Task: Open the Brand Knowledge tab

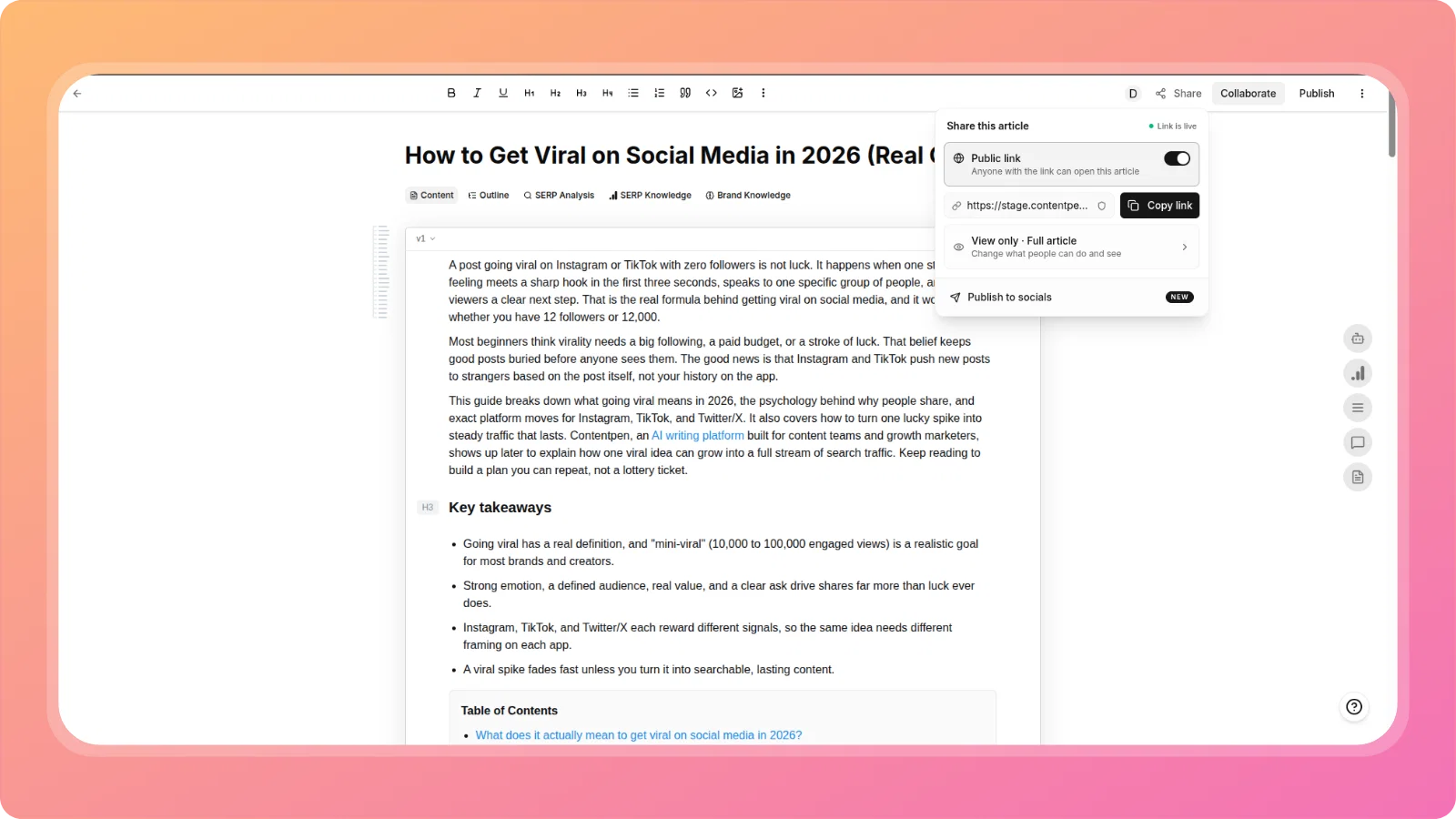Action: [748, 196]
